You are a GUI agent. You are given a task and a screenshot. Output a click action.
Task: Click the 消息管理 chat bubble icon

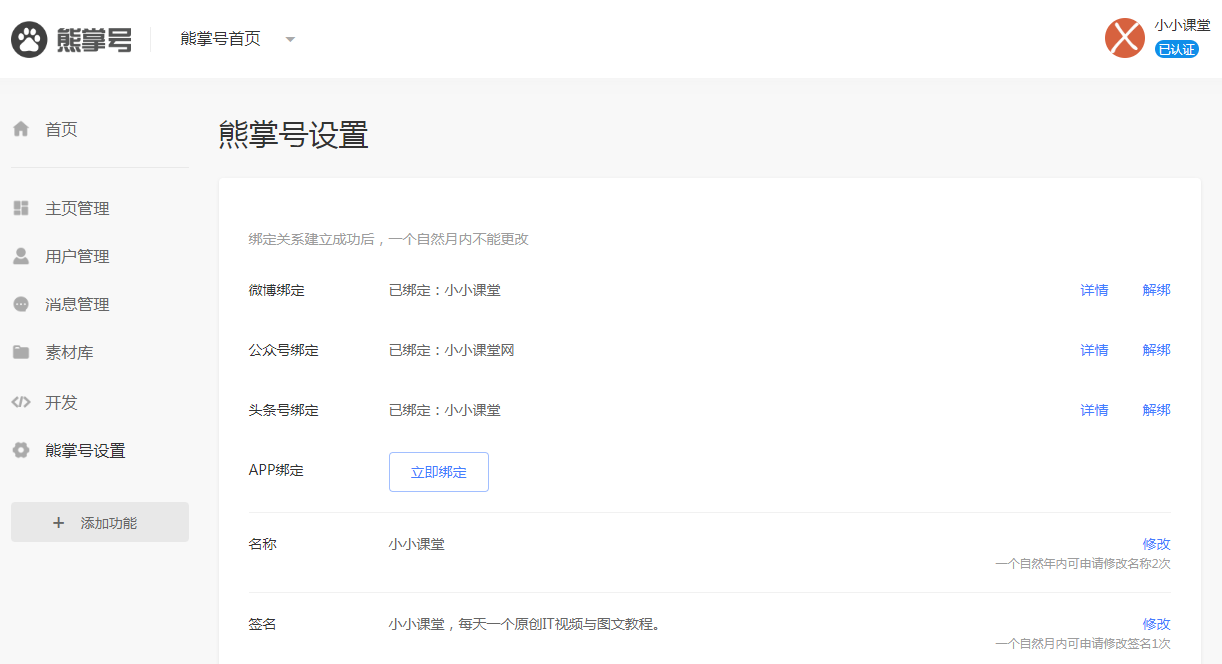(21, 304)
